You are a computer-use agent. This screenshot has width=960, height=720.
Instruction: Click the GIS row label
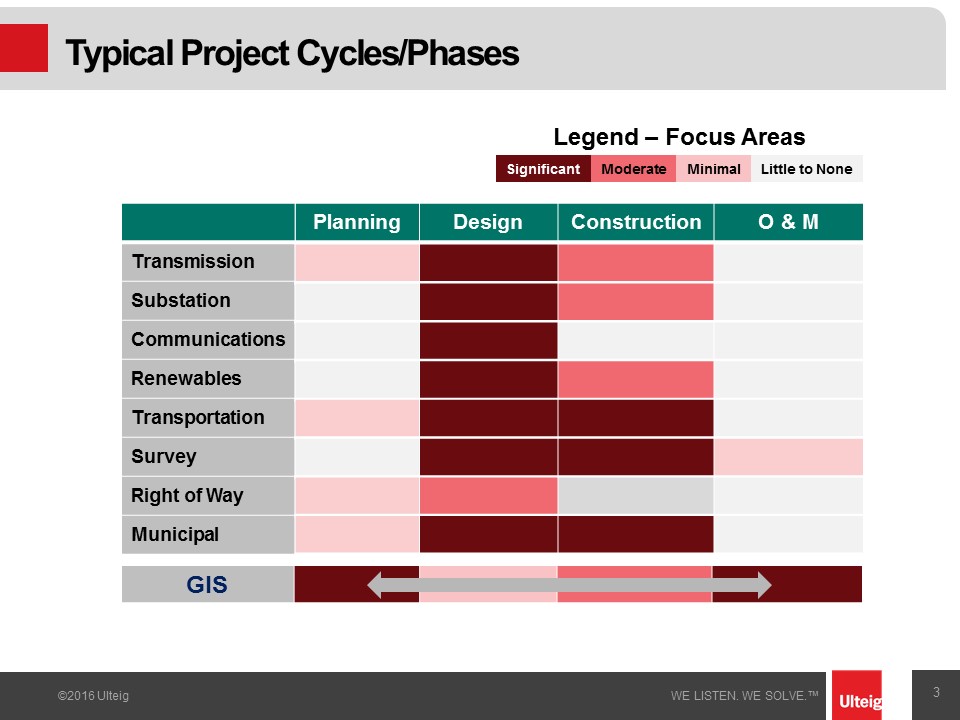click(208, 584)
